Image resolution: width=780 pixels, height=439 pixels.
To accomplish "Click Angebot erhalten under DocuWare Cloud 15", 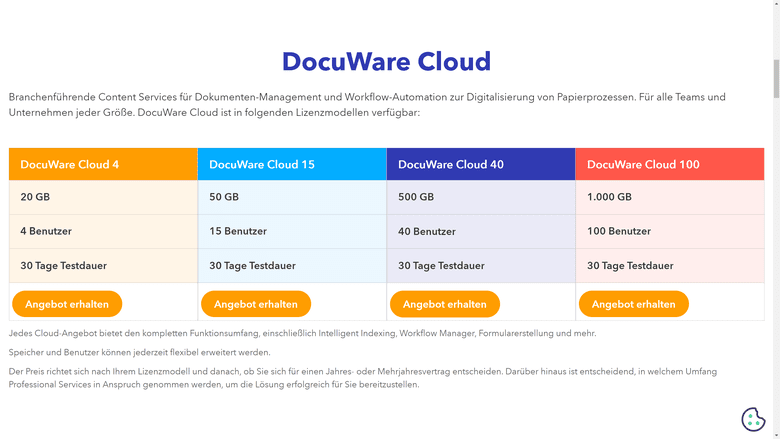I will coord(256,304).
